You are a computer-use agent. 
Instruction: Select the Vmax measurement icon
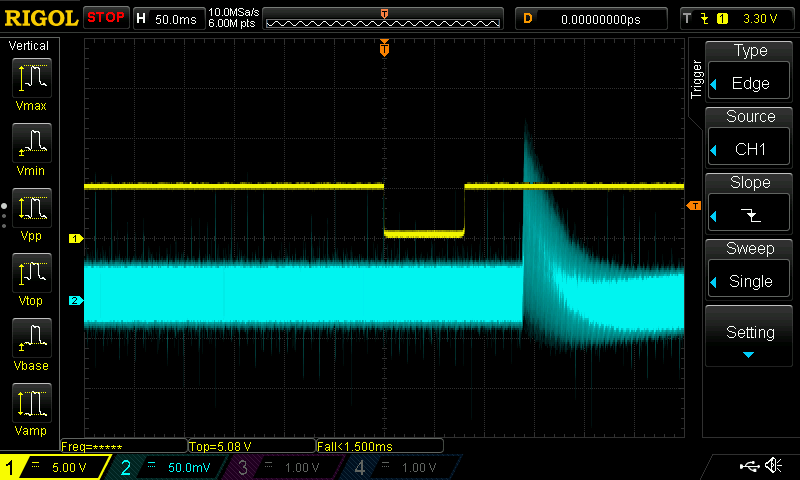[35, 83]
